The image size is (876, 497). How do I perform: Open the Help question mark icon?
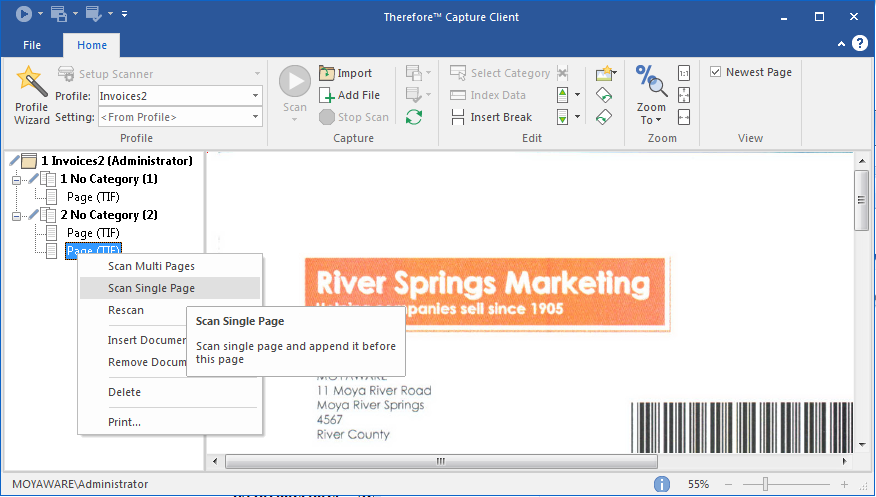(859, 45)
